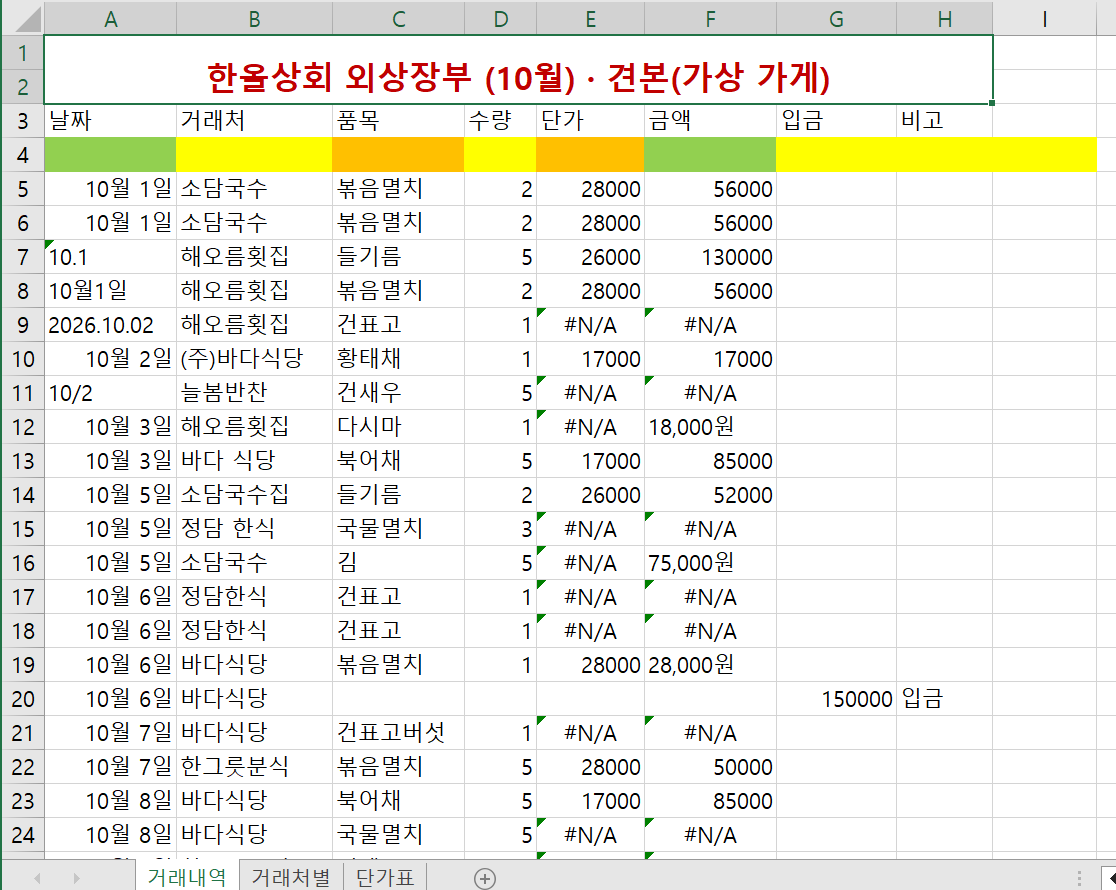Image resolution: width=1116 pixels, height=890 pixels.
Task: Click the 한그릇분식 cell
Action: (x=254, y=766)
